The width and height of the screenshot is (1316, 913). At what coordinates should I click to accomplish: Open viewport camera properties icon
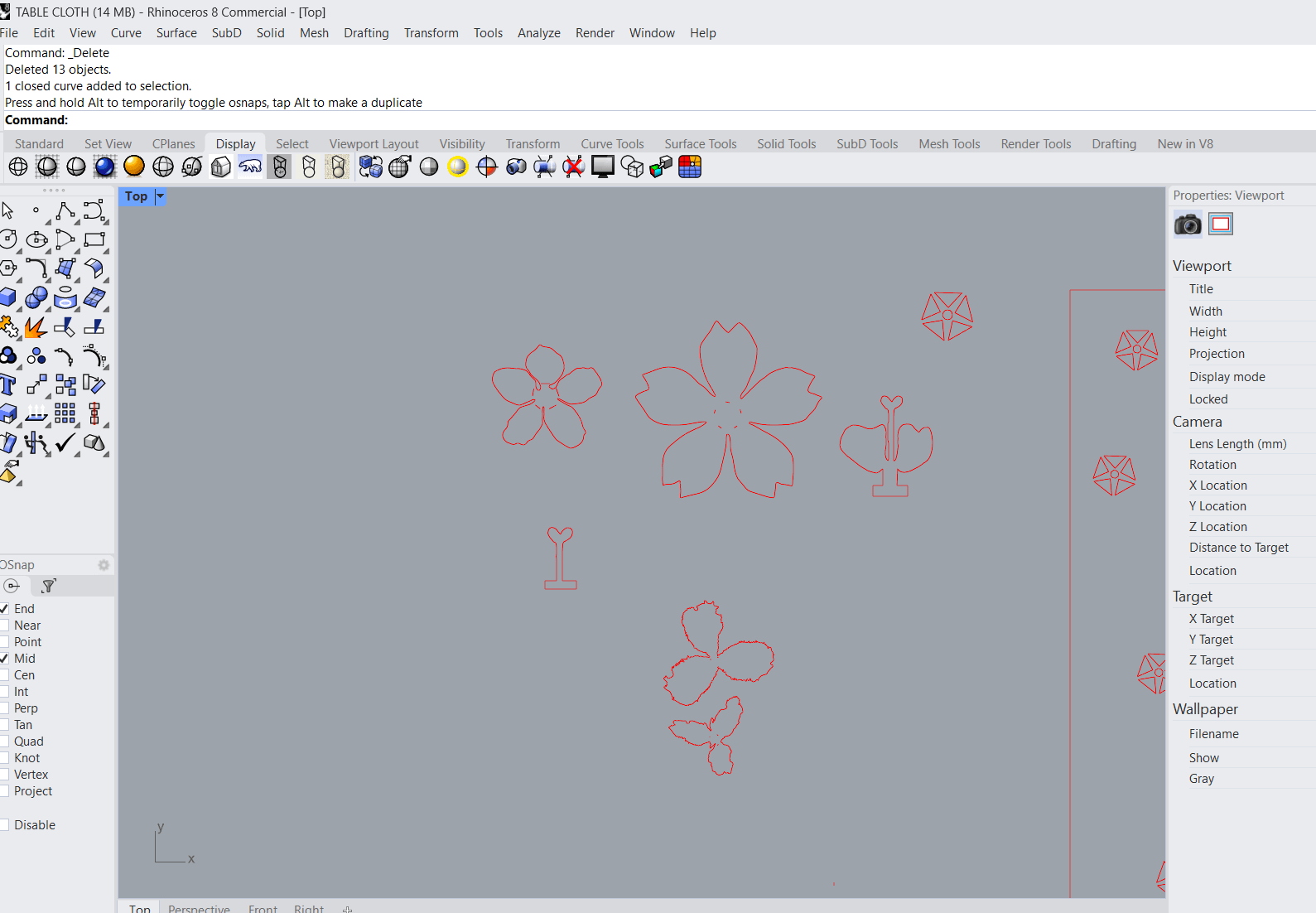(x=1188, y=225)
